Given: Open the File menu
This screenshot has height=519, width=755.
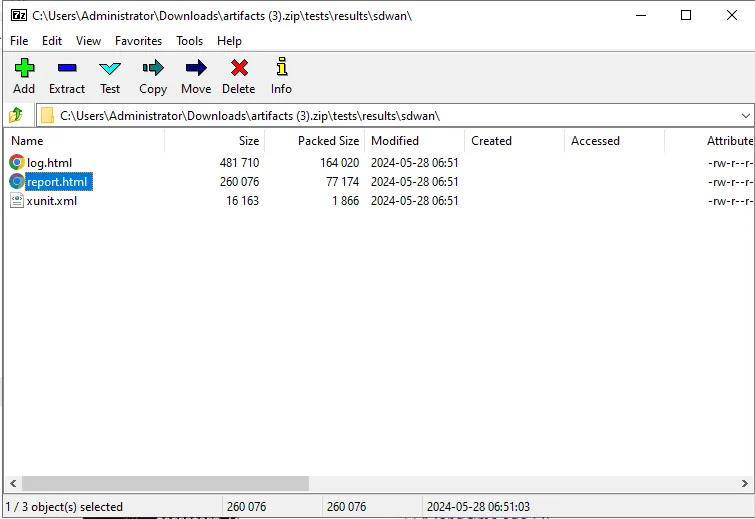Looking at the screenshot, I should [x=19, y=41].
